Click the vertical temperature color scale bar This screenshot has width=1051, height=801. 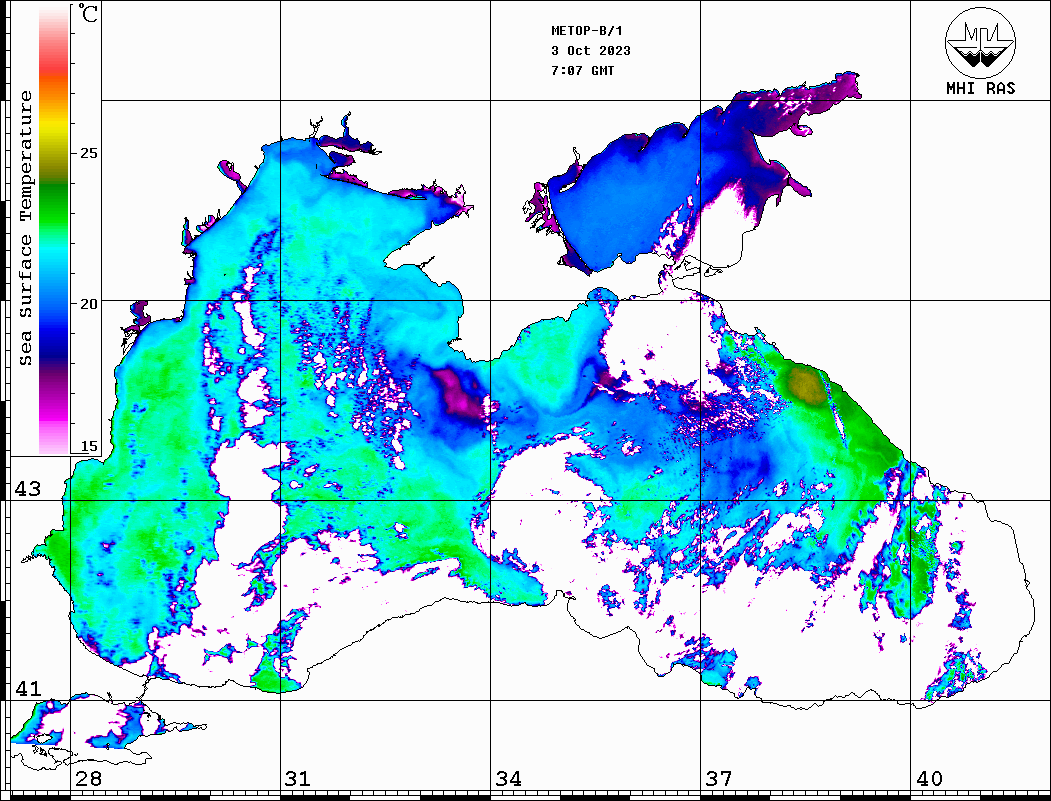54,229
